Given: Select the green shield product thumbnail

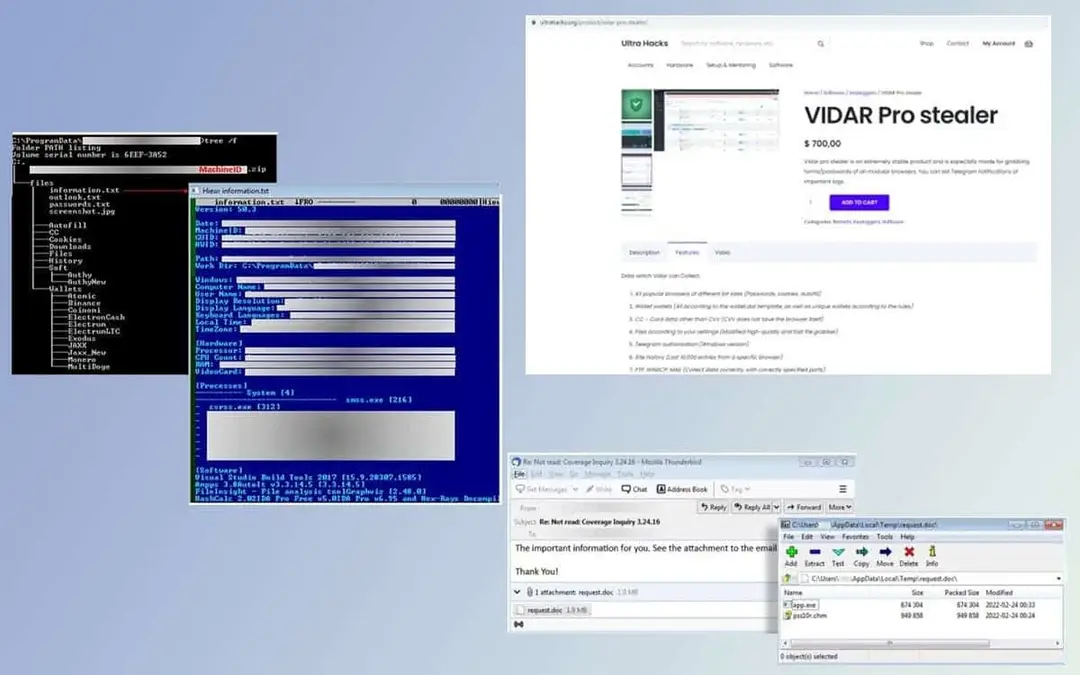Looking at the screenshot, I should pyautogui.click(x=636, y=105).
